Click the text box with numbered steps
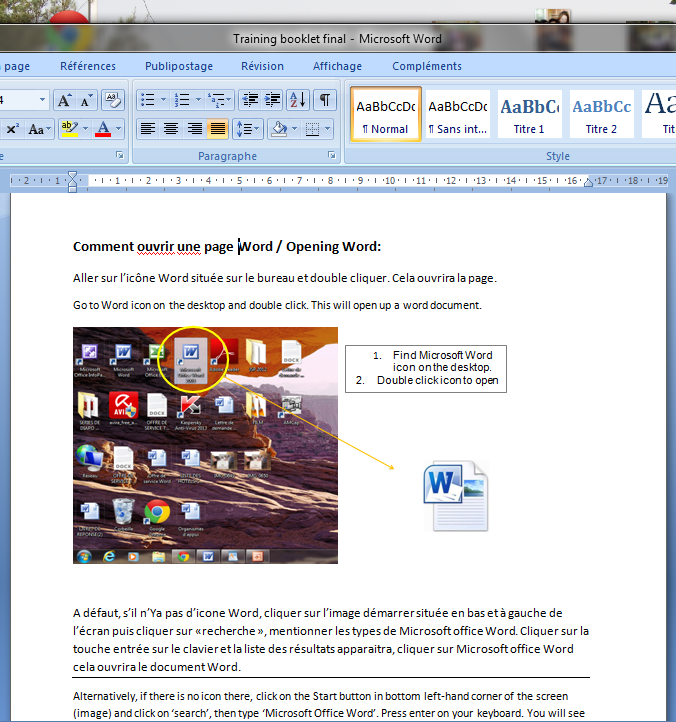Screen dimensions: 676x722 426,369
